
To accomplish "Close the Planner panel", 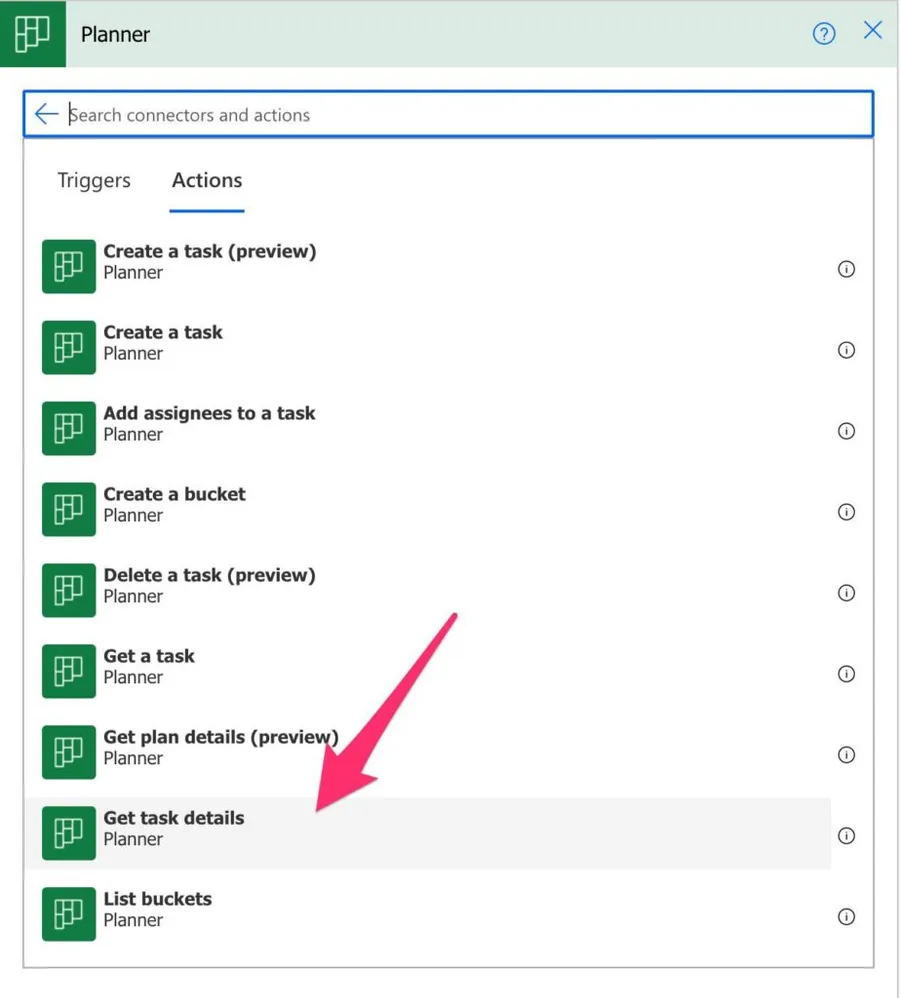I will 872,31.
